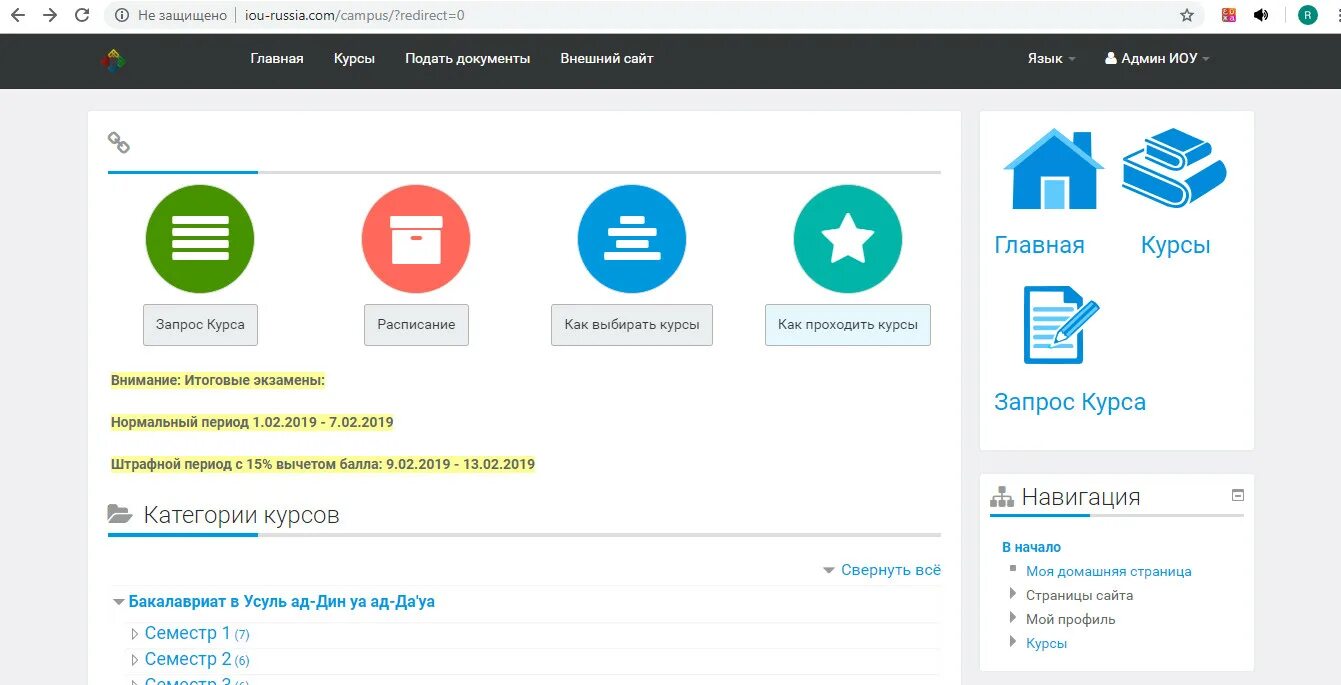
Task: Expand Мой профиль in navigation tree
Action: (x=1013, y=618)
